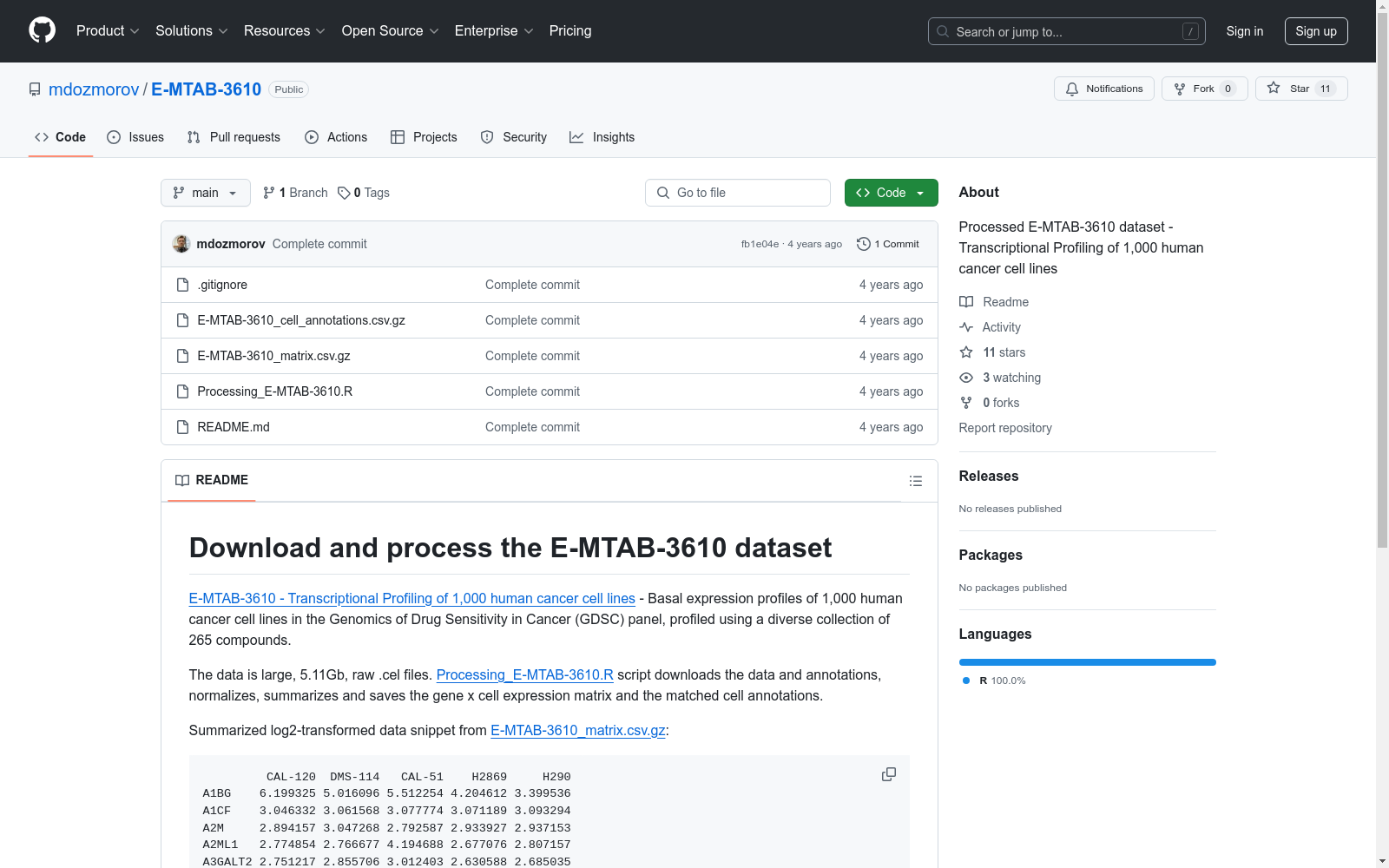Screen dimensions: 1389x868
Task: Open the mdozmorov owner link
Action: click(x=94, y=89)
